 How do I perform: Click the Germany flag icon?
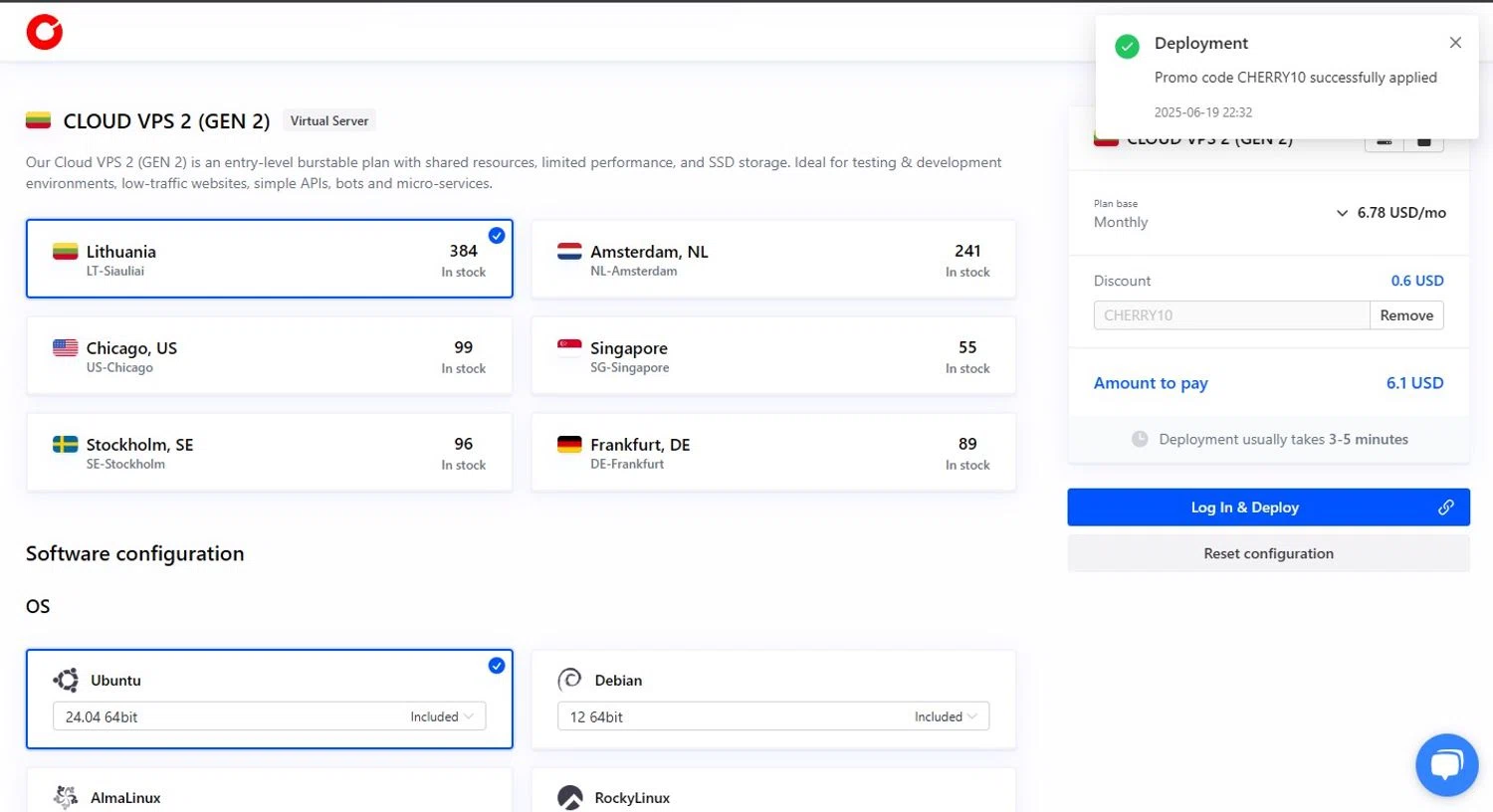coord(569,444)
